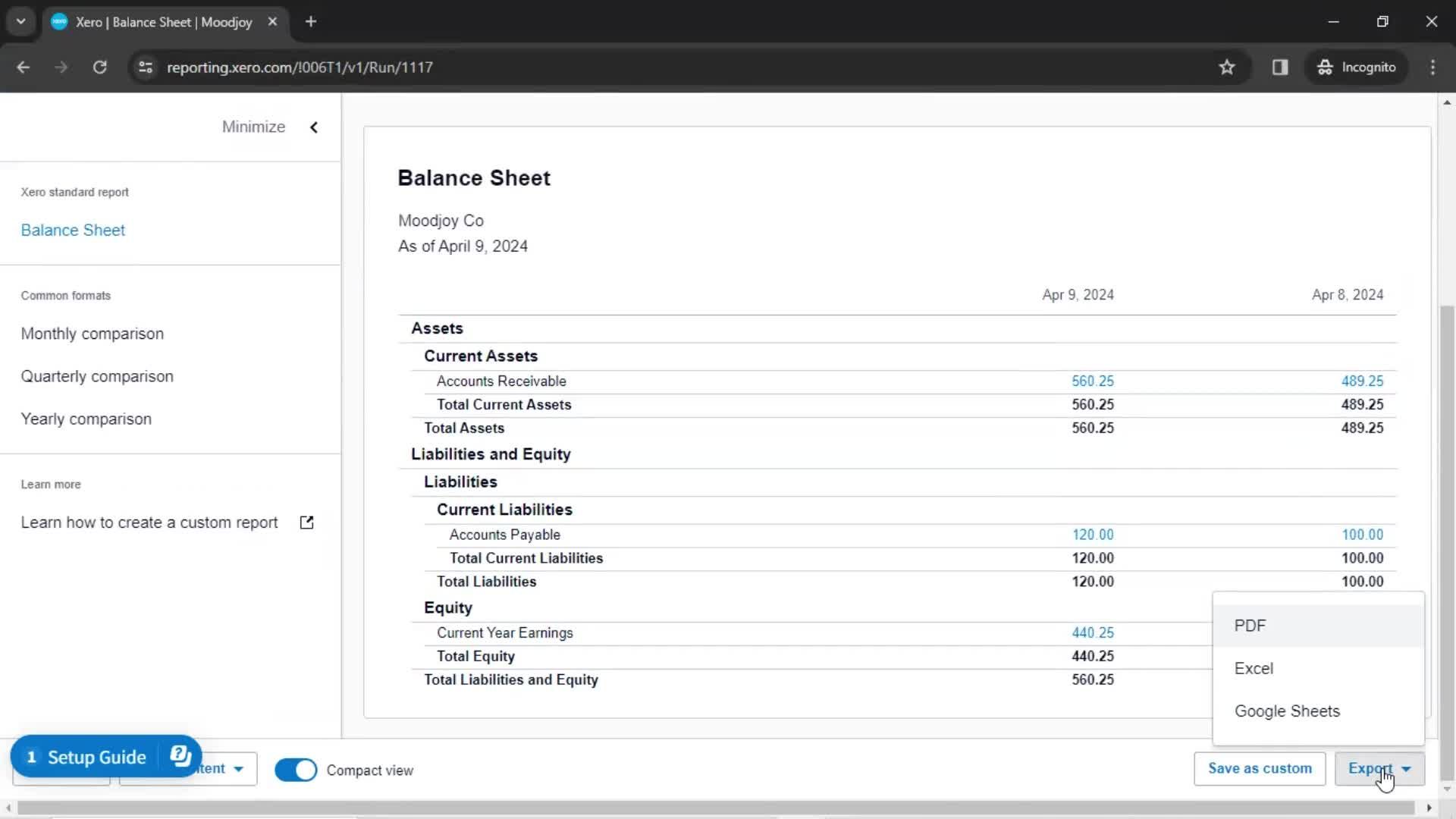The image size is (1456, 819).
Task: View site information icon in address bar
Action: pyautogui.click(x=146, y=67)
